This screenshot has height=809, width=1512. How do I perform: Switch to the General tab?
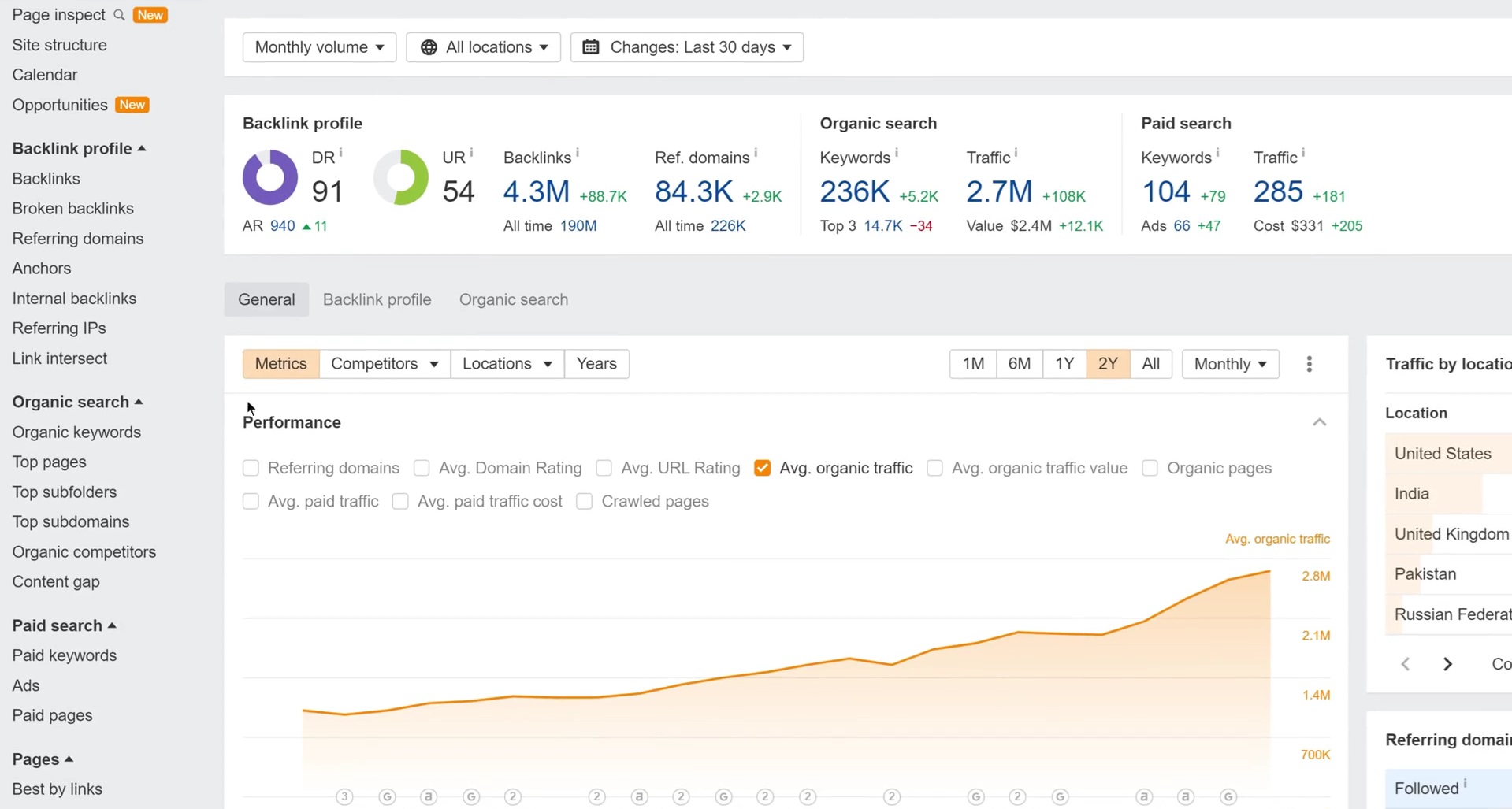tap(266, 299)
